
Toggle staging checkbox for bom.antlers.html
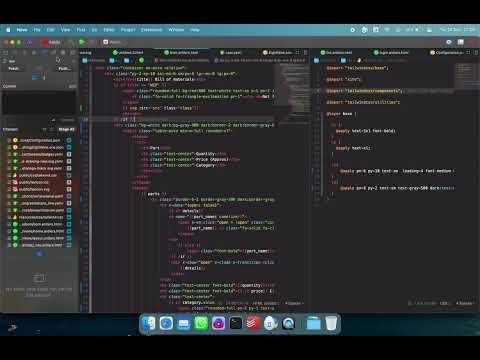[69, 224]
